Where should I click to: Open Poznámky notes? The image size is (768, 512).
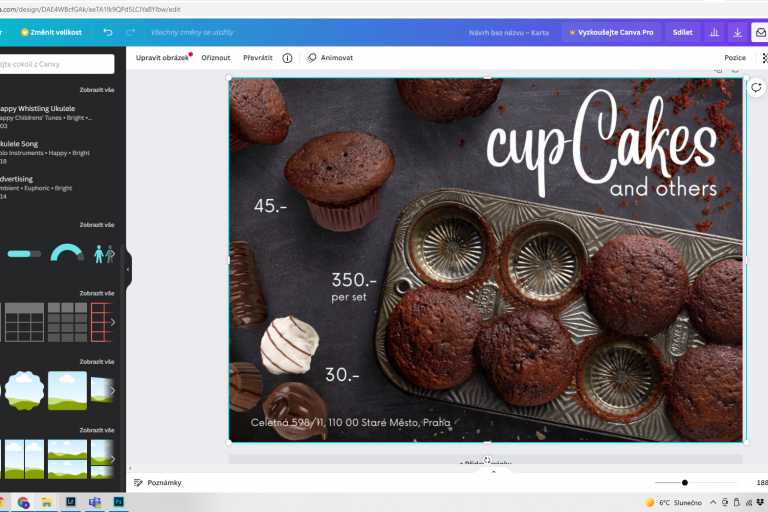158,483
